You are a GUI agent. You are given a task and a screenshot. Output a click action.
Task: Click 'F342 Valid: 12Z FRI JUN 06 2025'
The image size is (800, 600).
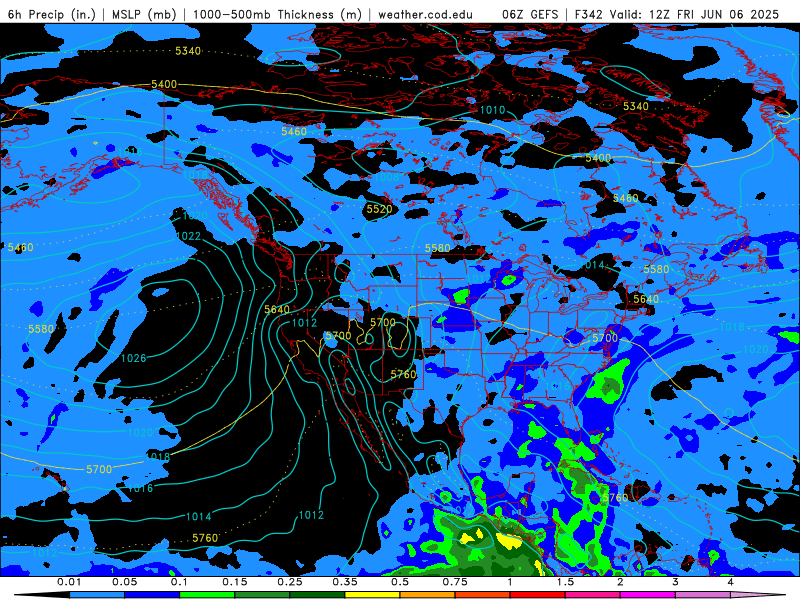[x=677, y=14]
